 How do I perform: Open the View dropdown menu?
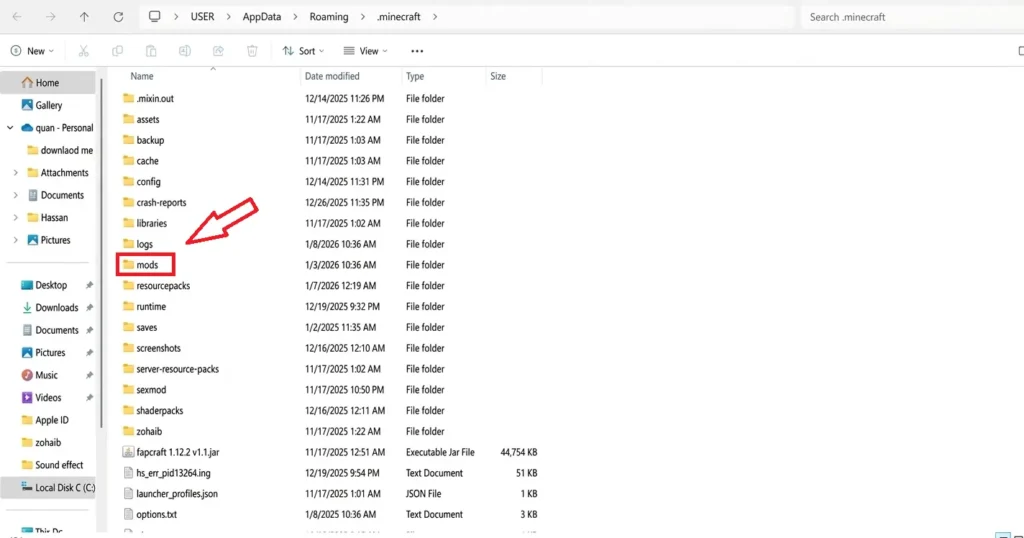click(x=366, y=51)
